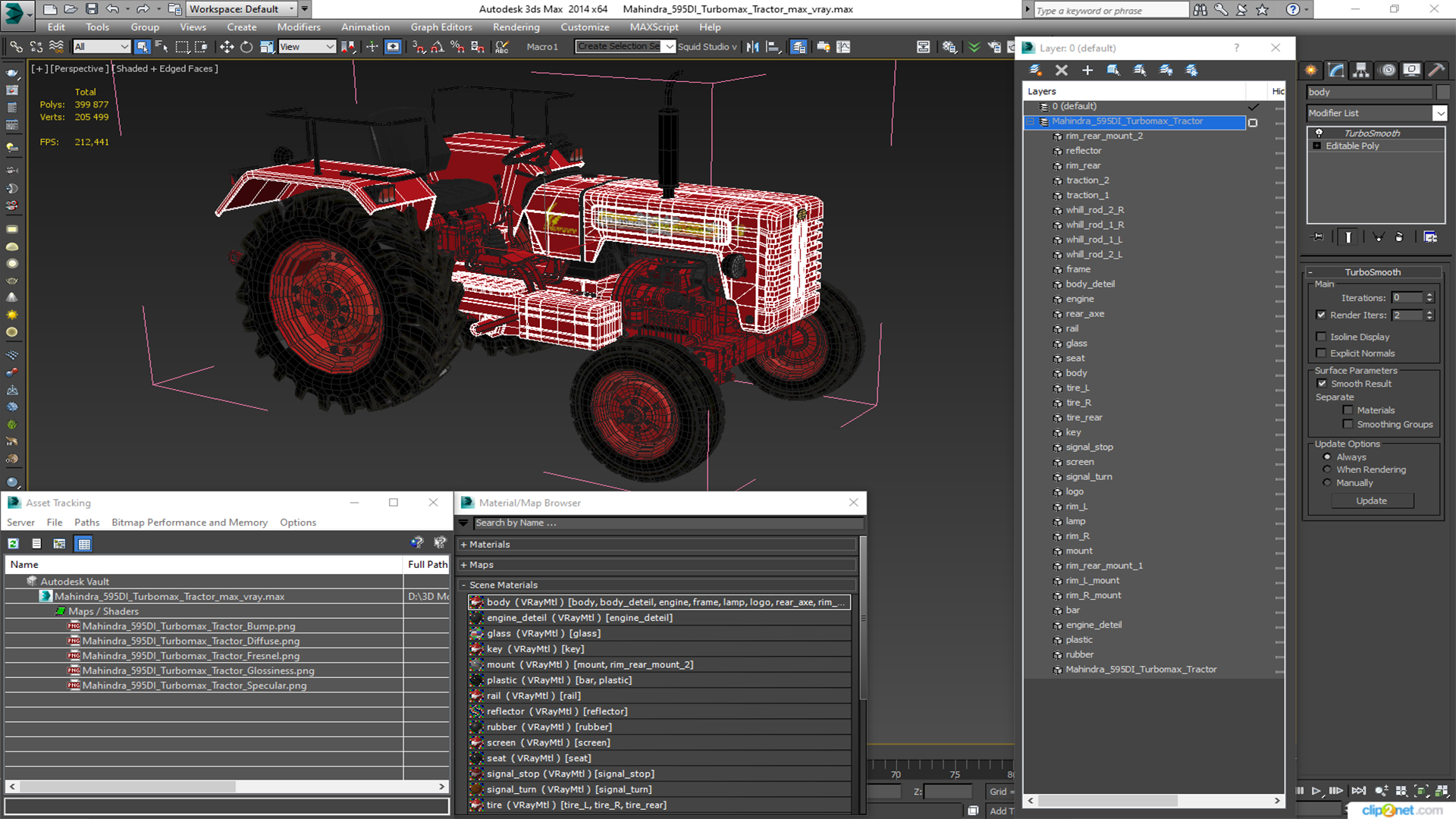Open the Workspace Default dropdown
Screen dimensions: 1456x819
pos(243,9)
